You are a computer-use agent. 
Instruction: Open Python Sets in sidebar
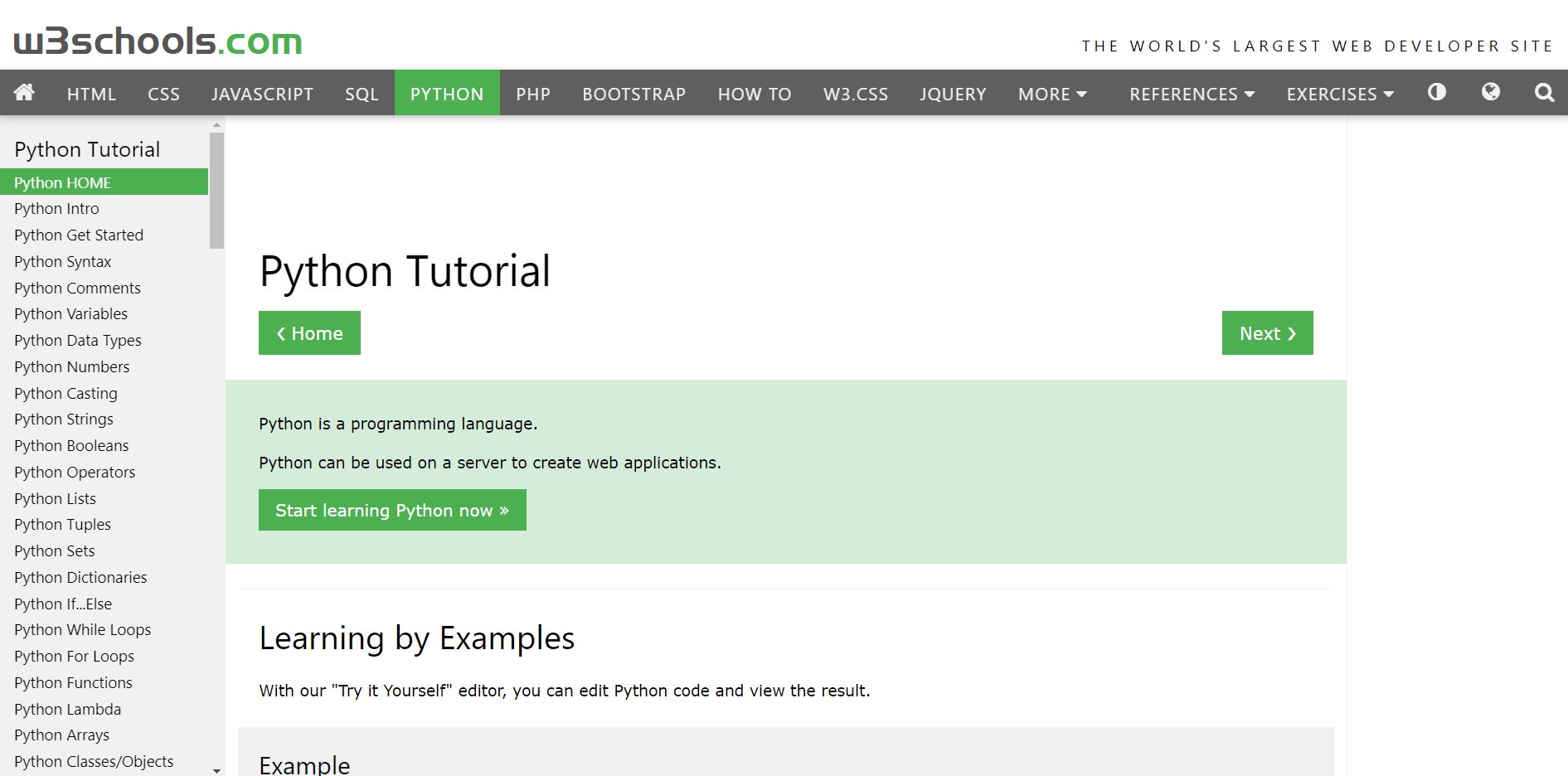click(55, 550)
